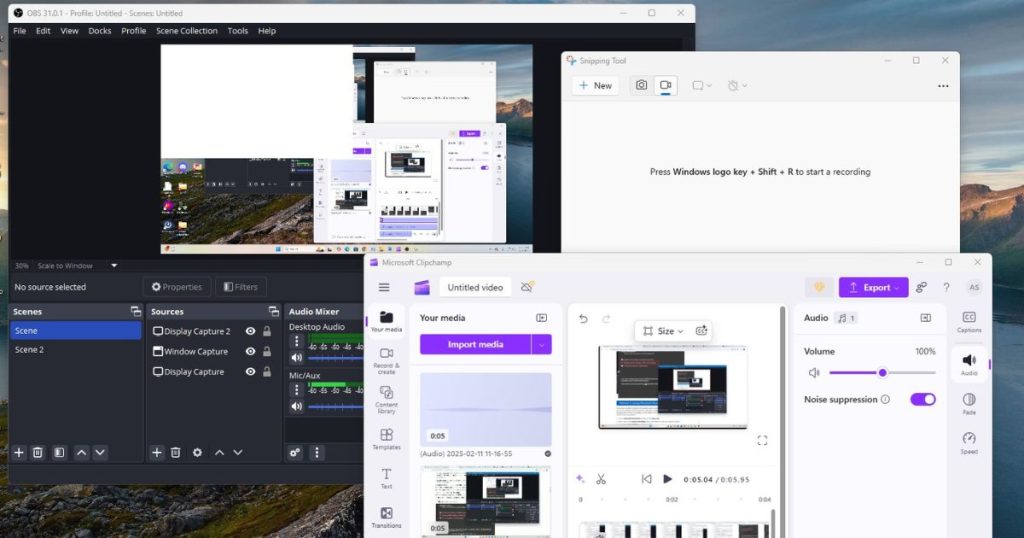Click the auto captions icon next to Size
Screen dimensions: 1024x538
[701, 331]
